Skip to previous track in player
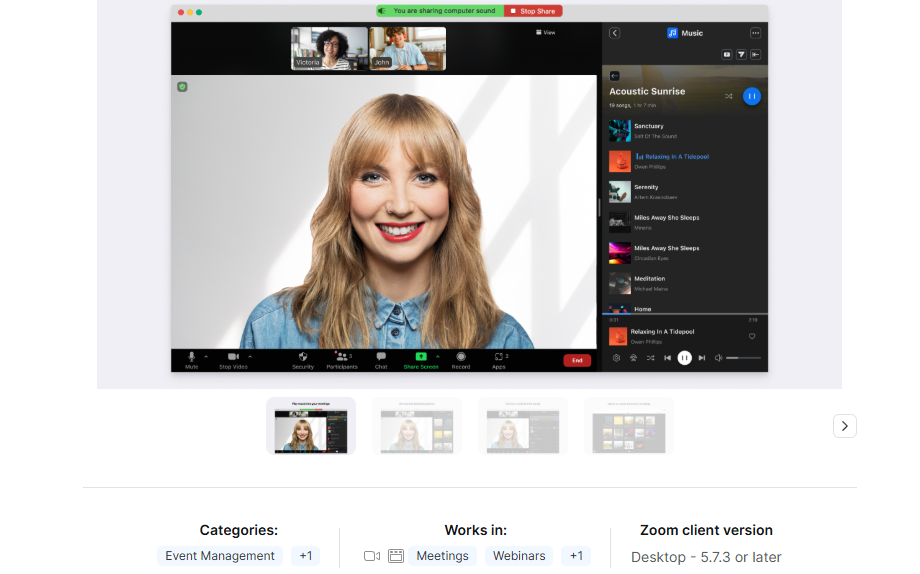Screen dimensions: 920x574 coord(667,358)
